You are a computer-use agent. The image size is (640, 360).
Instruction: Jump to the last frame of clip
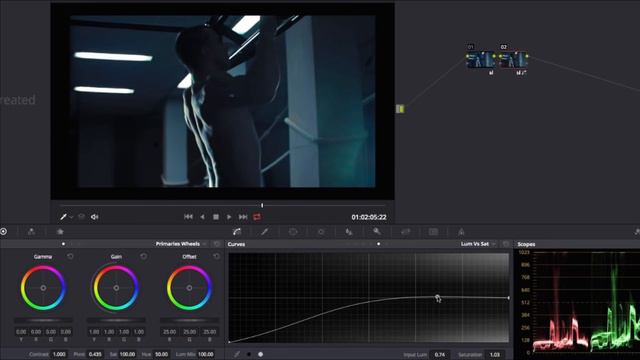tap(243, 217)
